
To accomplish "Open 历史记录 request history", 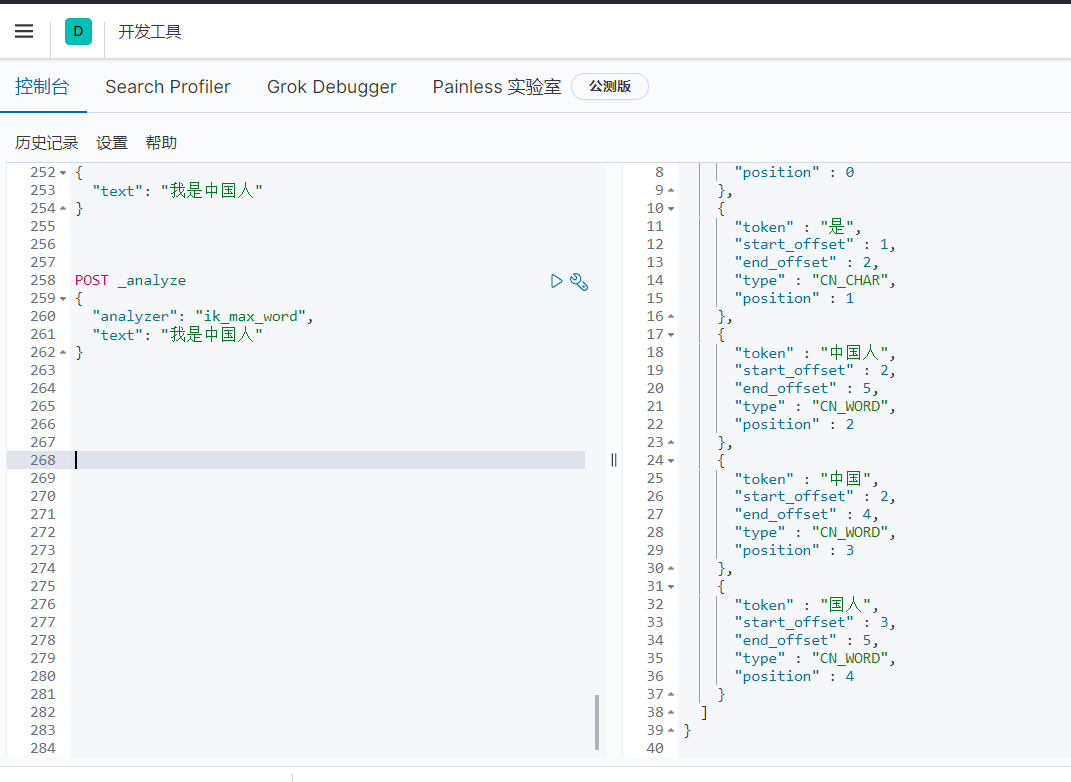I will pos(46,143).
